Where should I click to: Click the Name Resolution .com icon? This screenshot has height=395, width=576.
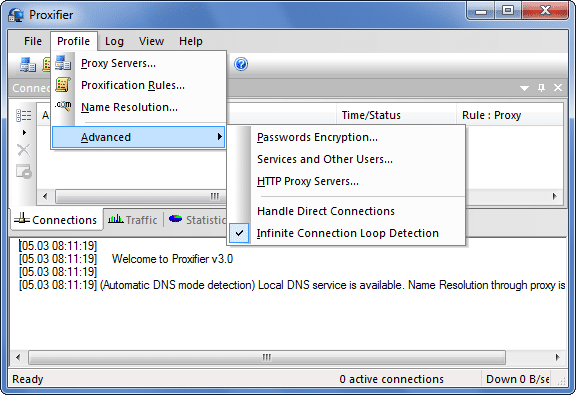tap(63, 106)
